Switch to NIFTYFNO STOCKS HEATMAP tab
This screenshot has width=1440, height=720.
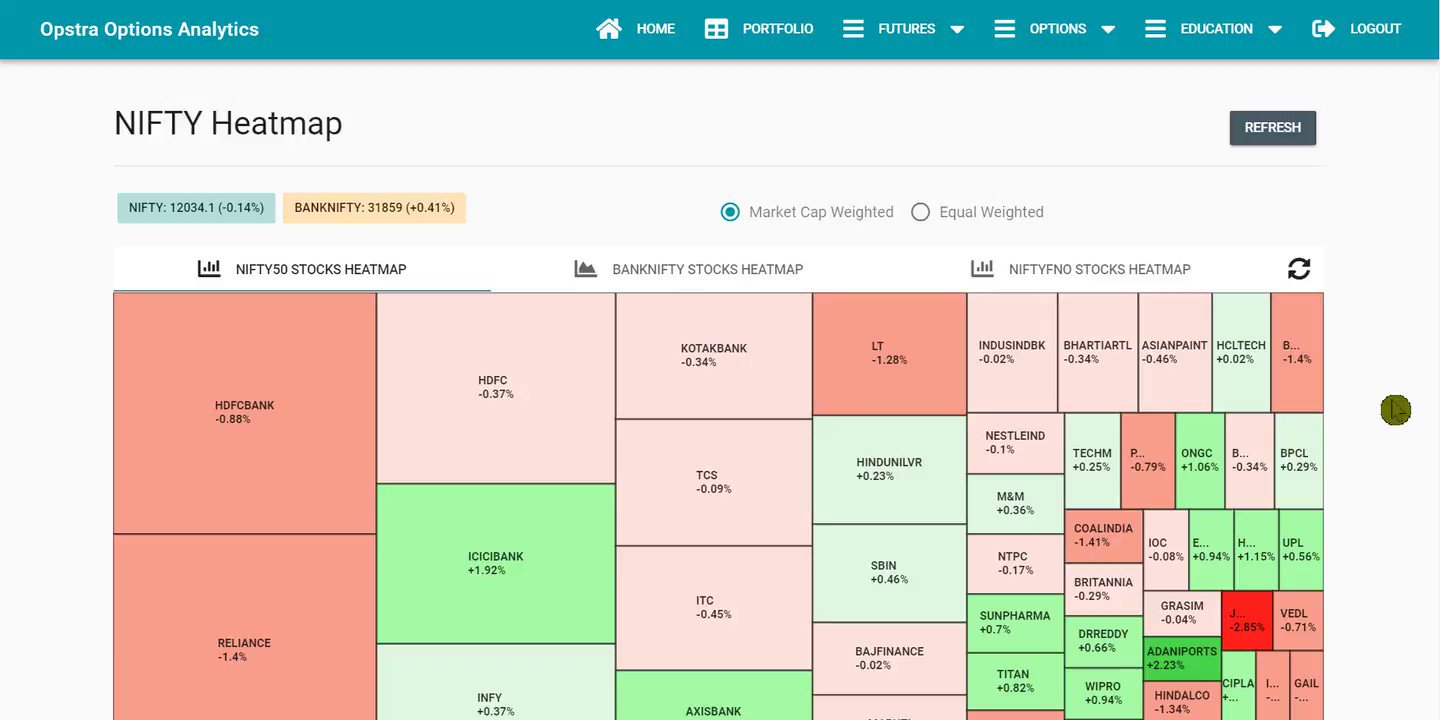click(1080, 269)
